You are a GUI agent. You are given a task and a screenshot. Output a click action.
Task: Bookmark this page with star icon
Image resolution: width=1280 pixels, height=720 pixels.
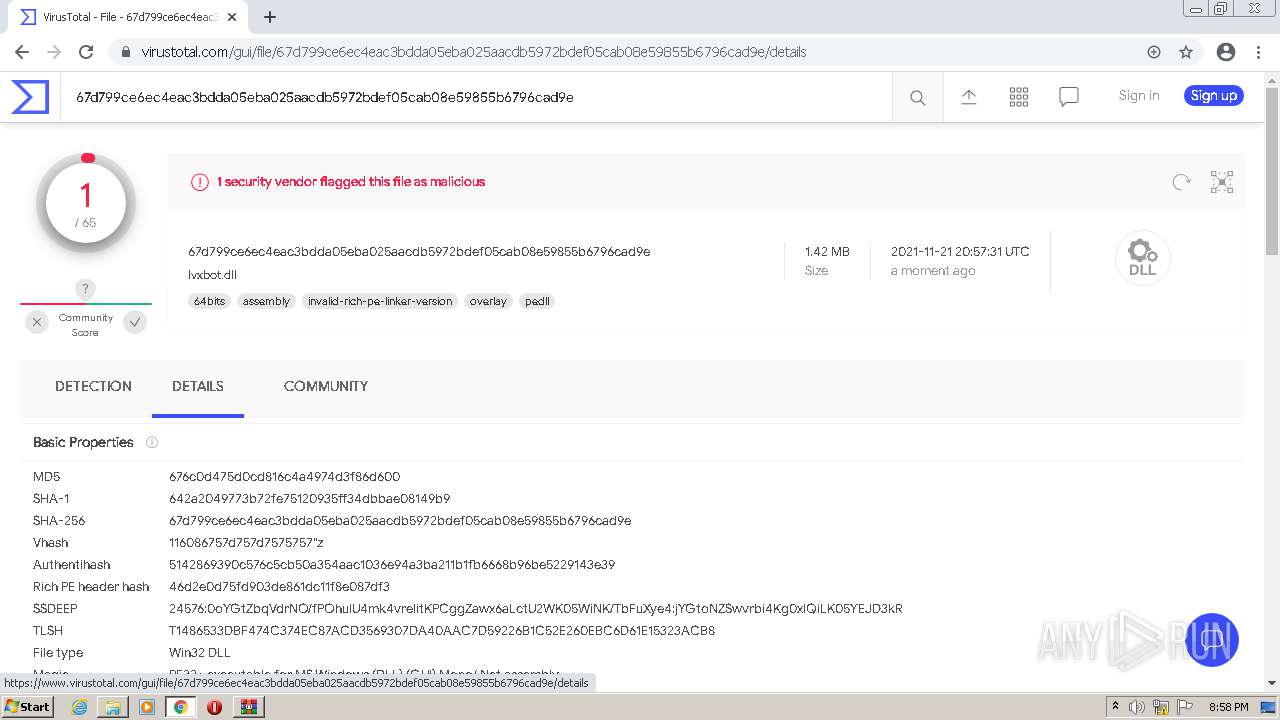tap(1186, 52)
